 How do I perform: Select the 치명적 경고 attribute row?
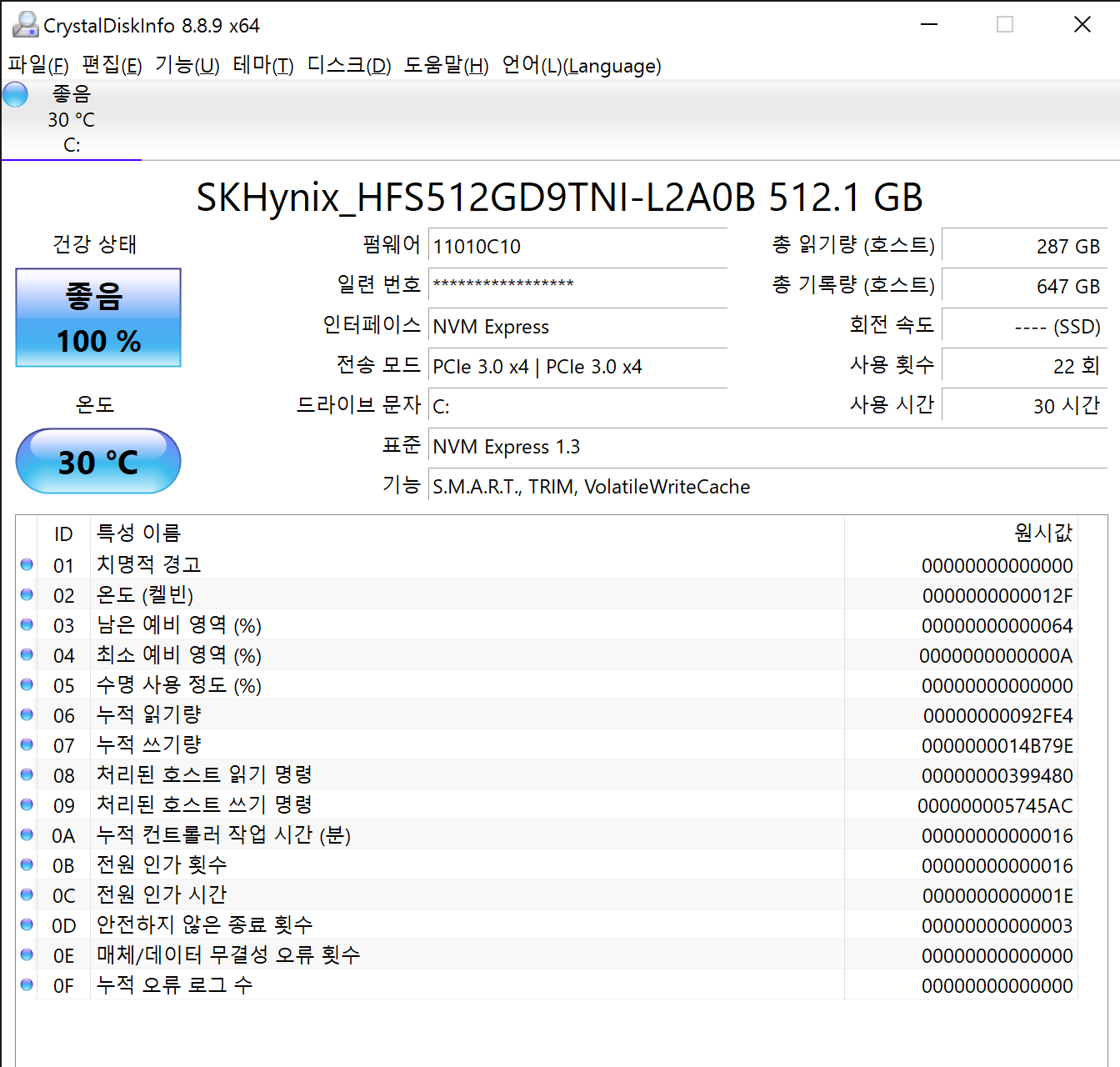click(547, 564)
